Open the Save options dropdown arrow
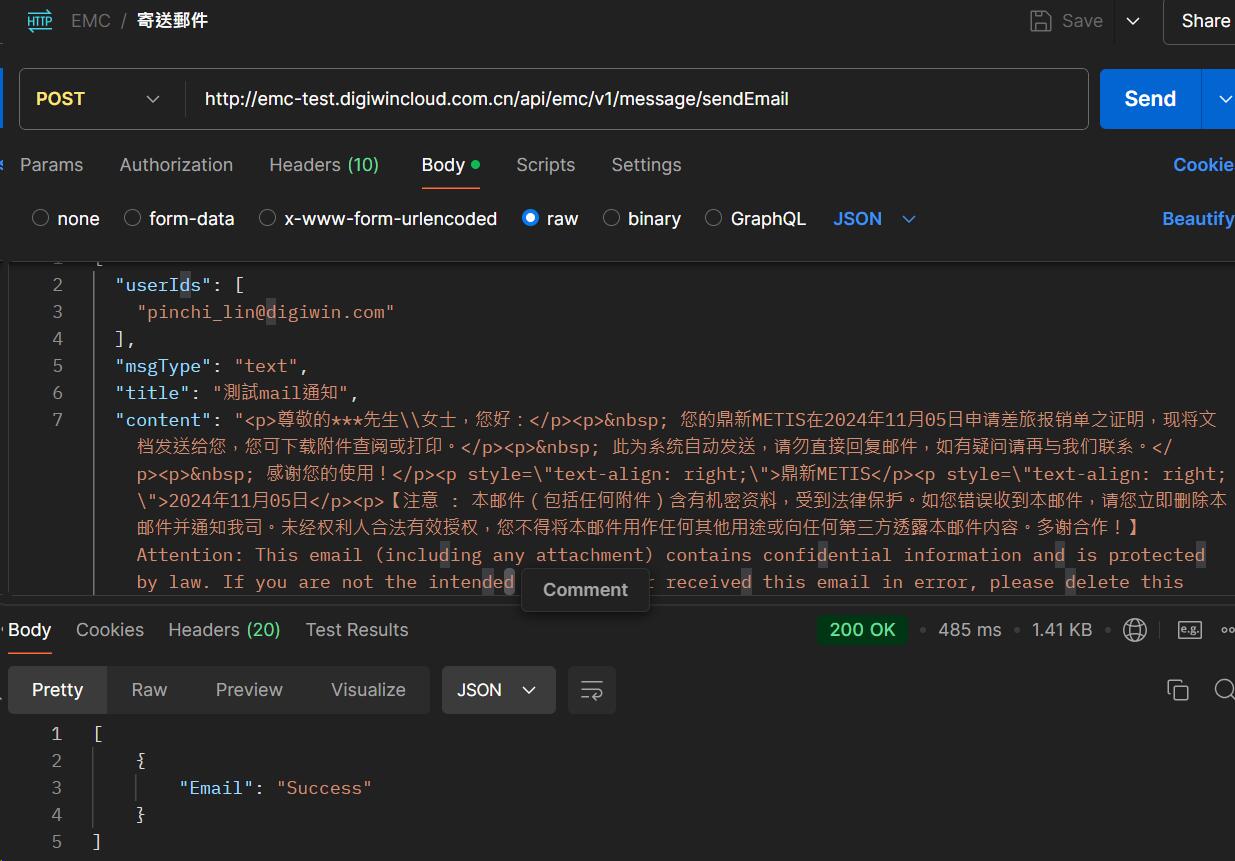1235x861 pixels. (x=1133, y=21)
